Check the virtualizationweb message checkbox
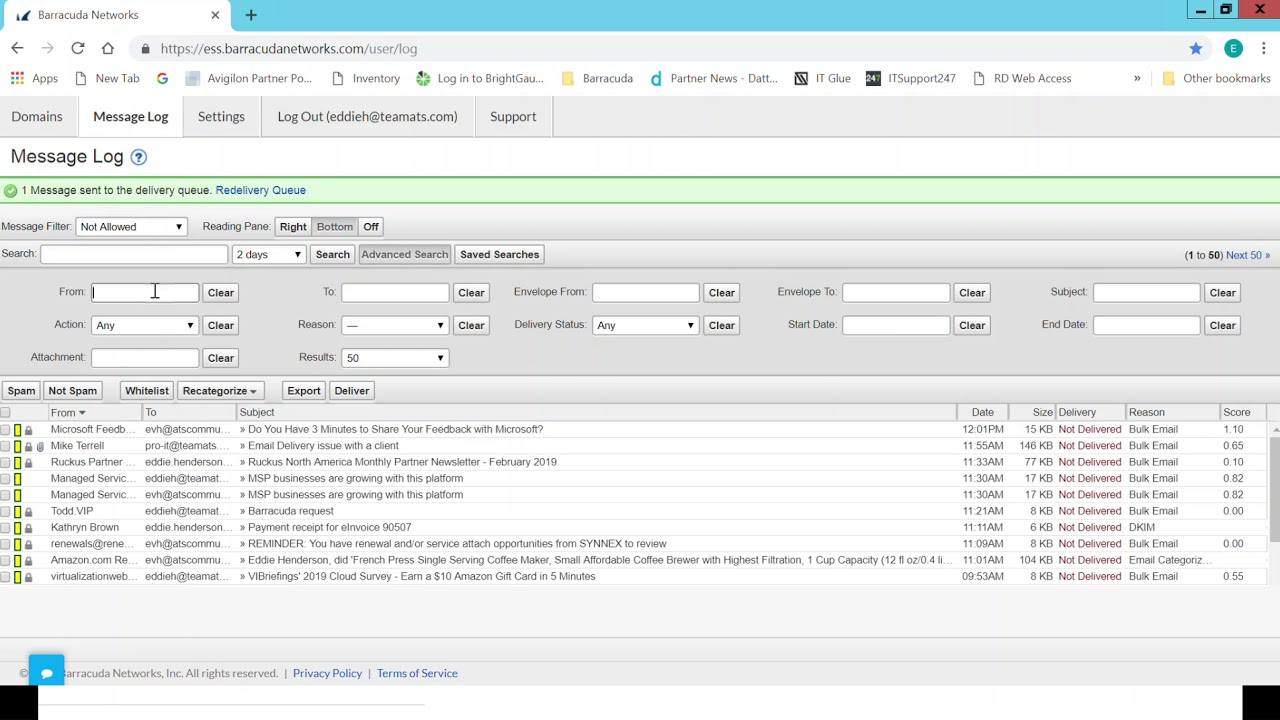The width and height of the screenshot is (1280, 720). tap(5, 576)
